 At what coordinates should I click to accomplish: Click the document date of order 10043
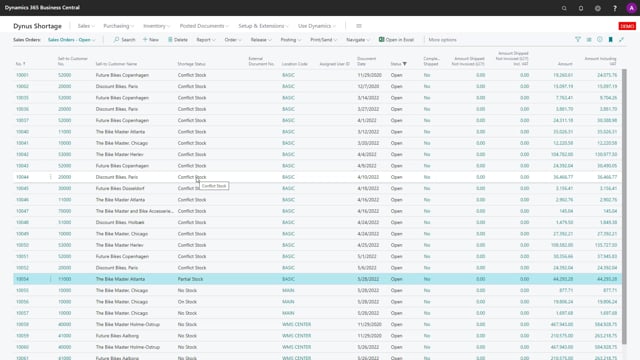[x=368, y=166]
